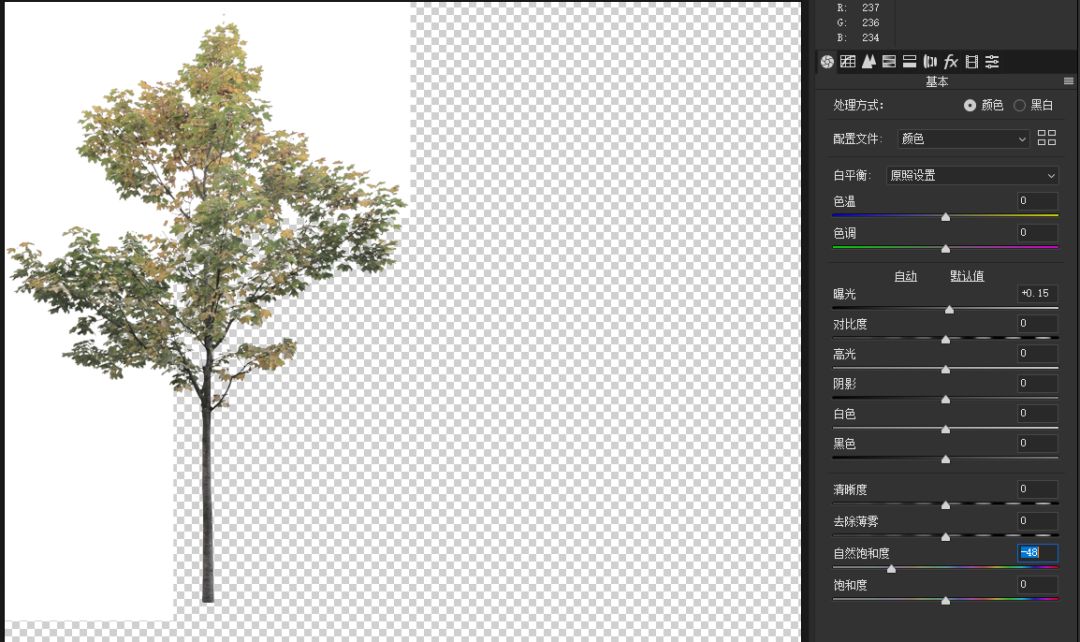Click the 饱和度 saturation value field
This screenshot has height=642, width=1080.
click(x=1037, y=584)
